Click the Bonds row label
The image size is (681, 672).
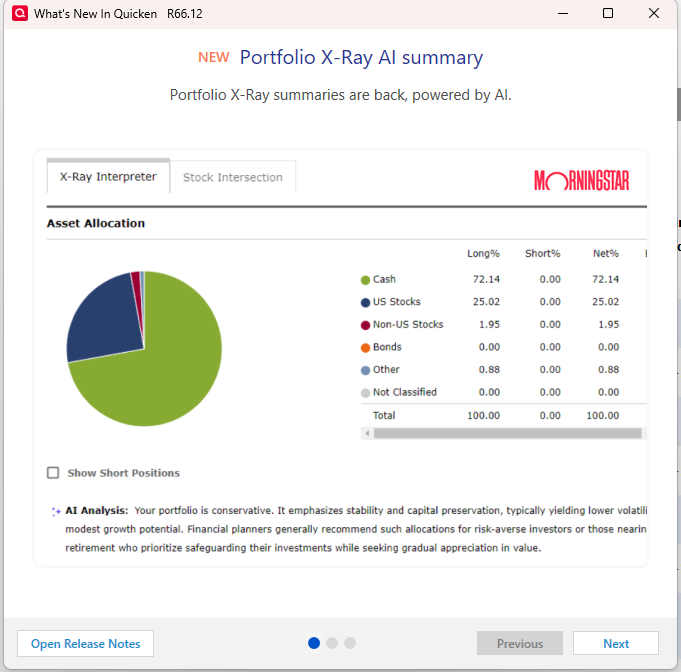(387, 347)
